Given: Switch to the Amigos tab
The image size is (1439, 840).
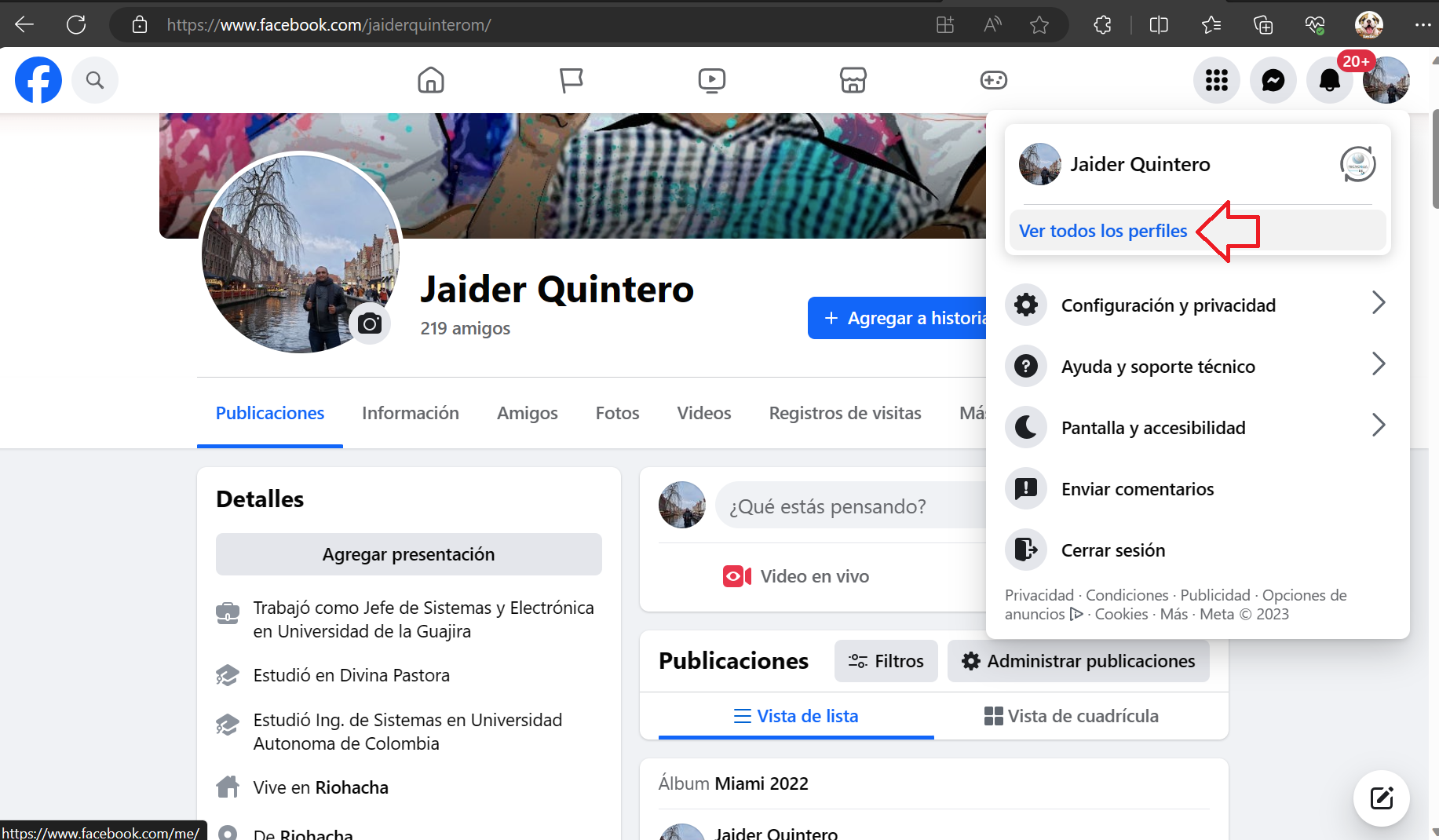Looking at the screenshot, I should tap(527, 413).
